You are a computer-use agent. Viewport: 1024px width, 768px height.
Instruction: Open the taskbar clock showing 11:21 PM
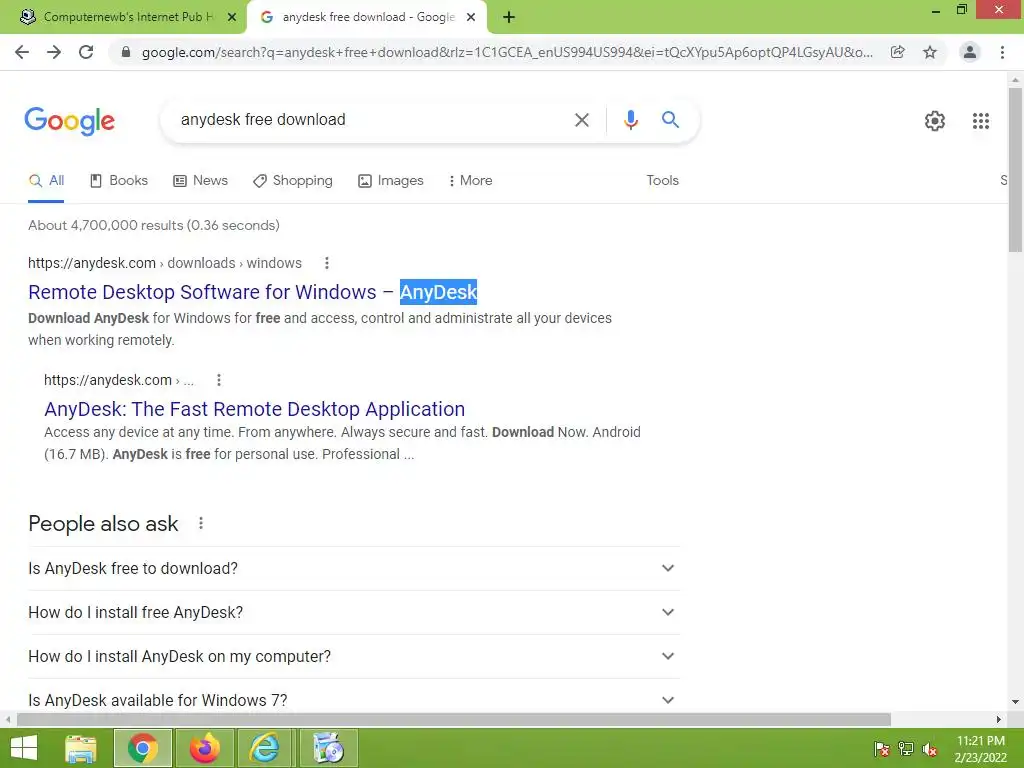pyautogui.click(x=980, y=749)
